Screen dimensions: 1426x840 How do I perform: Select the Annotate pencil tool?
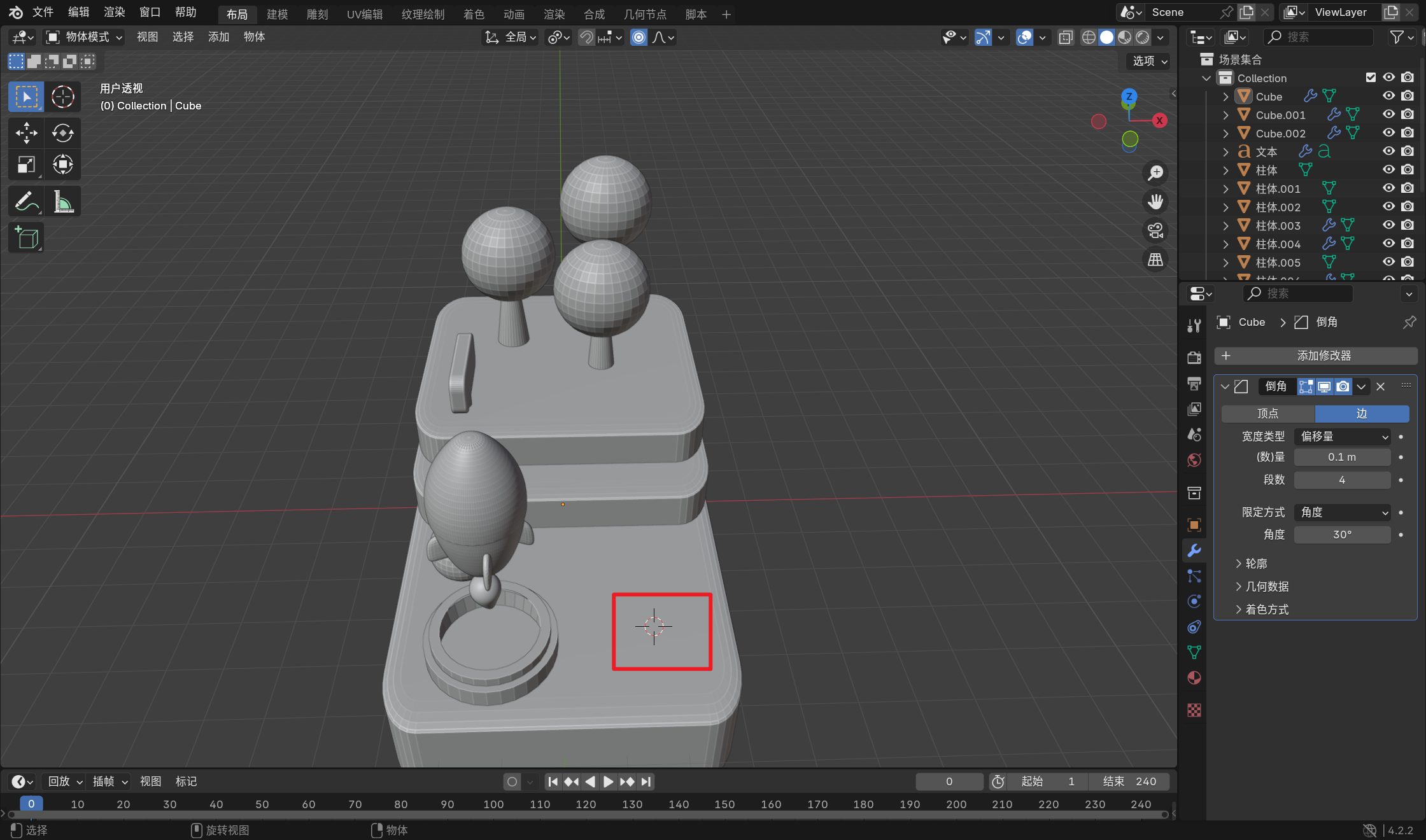pos(26,202)
